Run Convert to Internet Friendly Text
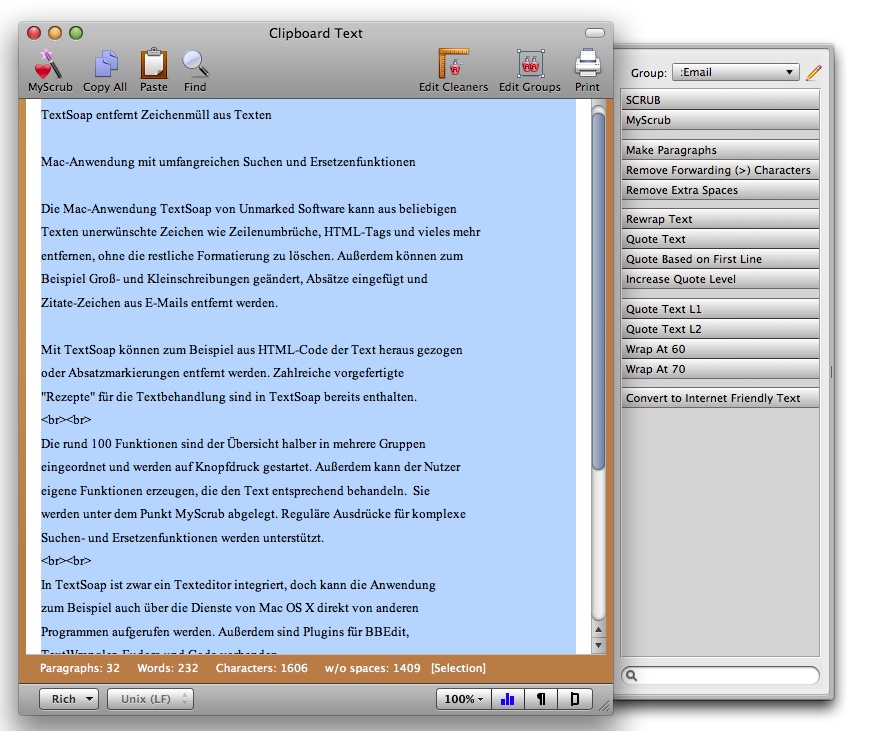 pyautogui.click(x=719, y=398)
